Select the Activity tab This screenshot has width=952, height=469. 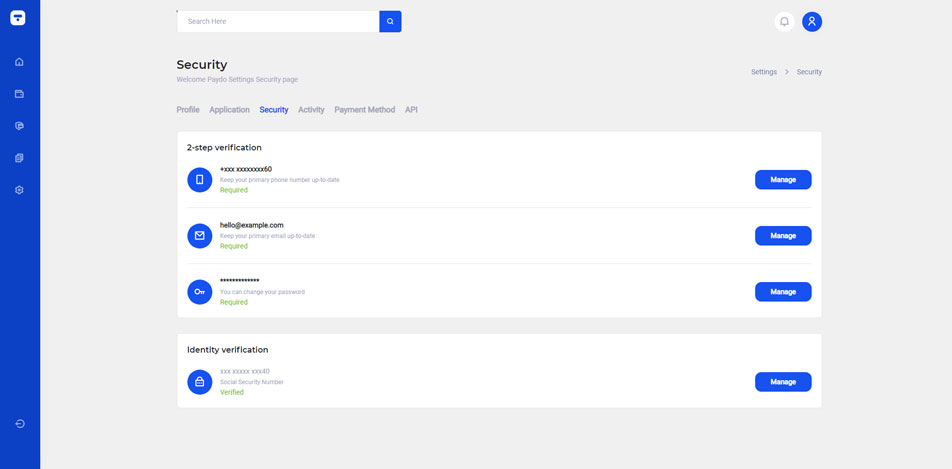tap(311, 110)
